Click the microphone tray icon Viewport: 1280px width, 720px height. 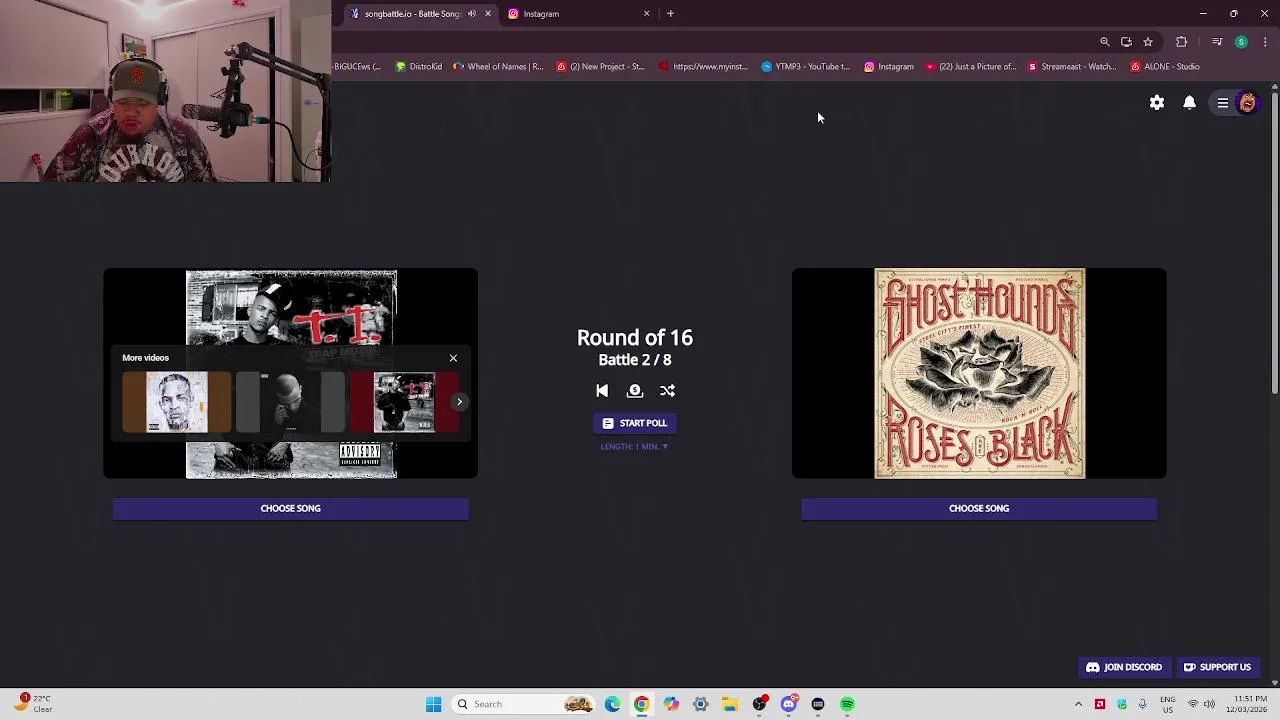click(1142, 704)
